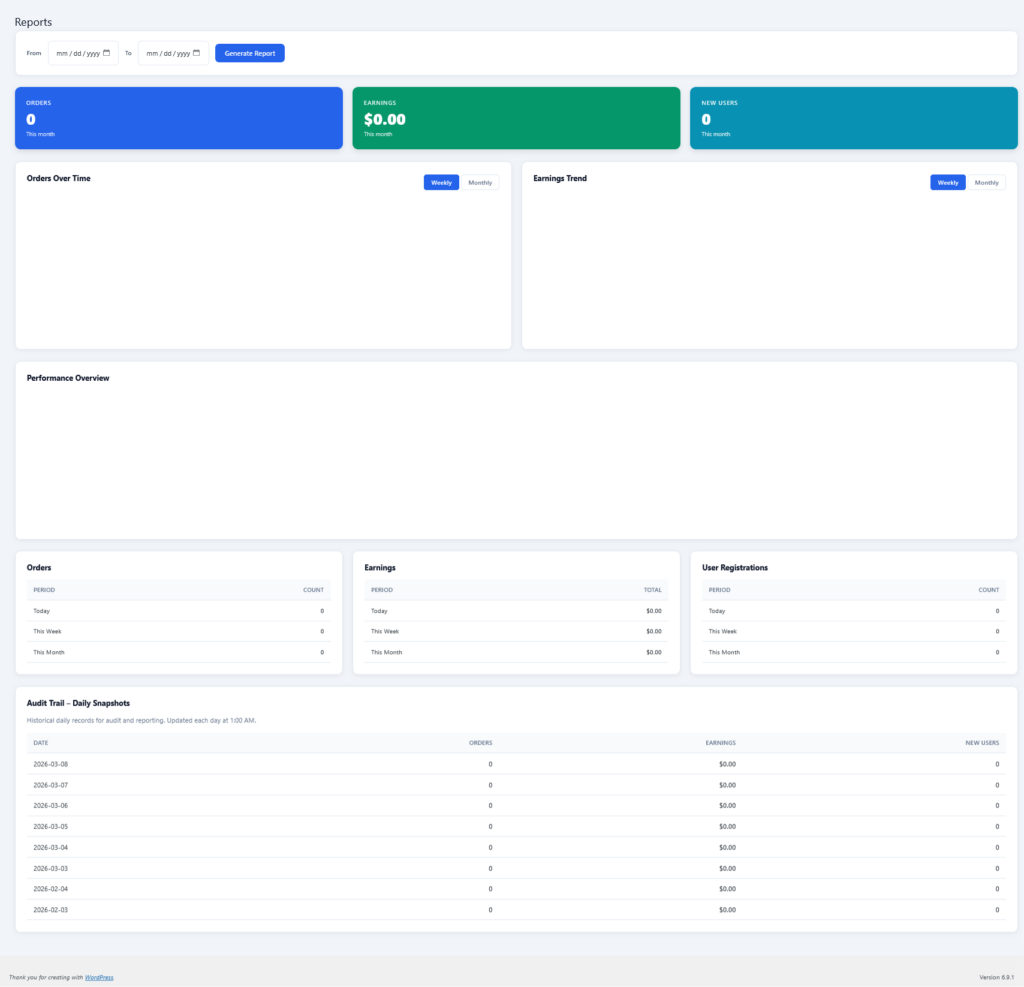The width and height of the screenshot is (1024, 987).
Task: Click the Earnings column header in Audit Trail
Action: point(720,743)
